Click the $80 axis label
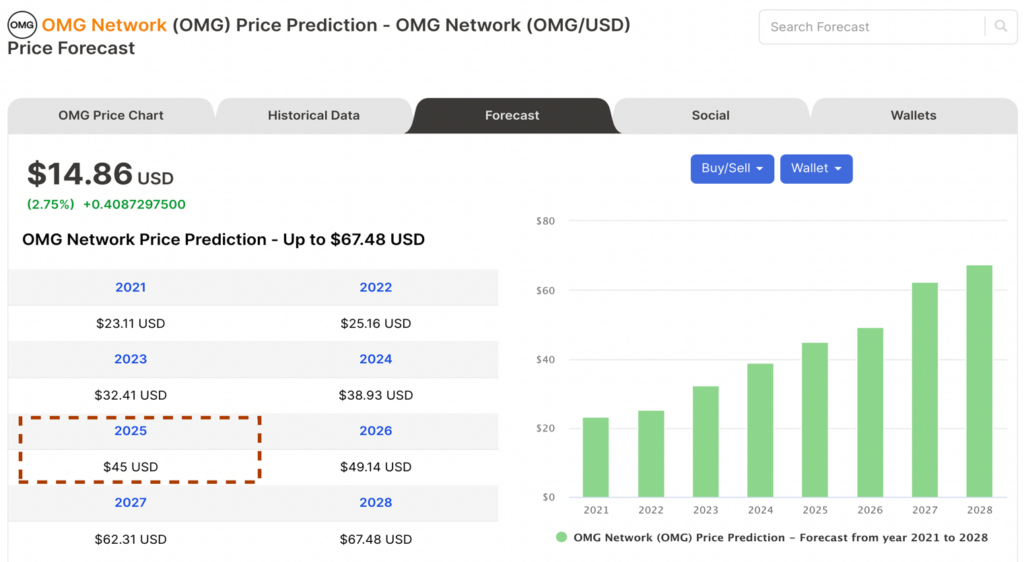Screen dimensions: 1024x562 pos(545,221)
